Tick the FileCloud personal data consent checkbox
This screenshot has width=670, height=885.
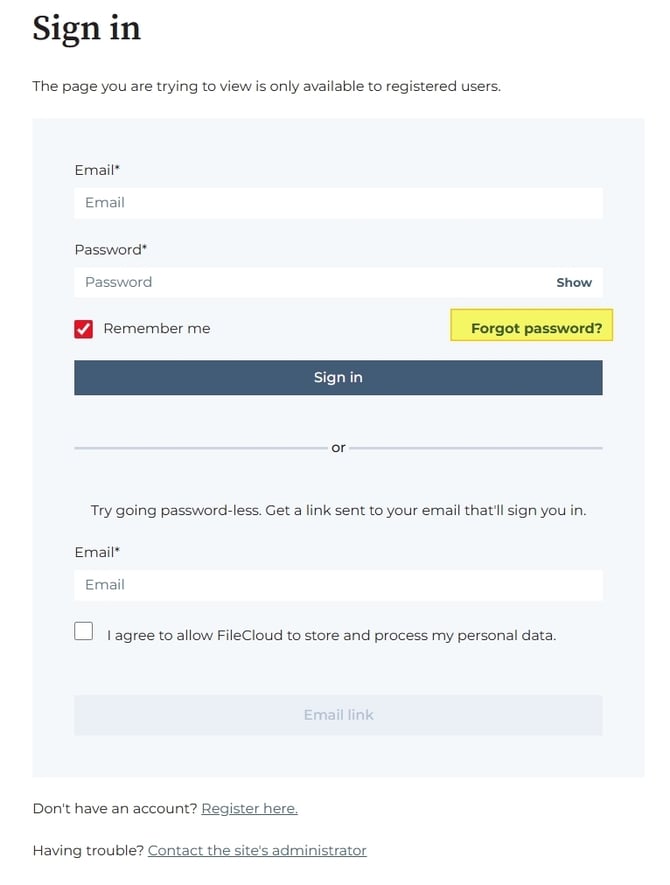[x=84, y=632]
